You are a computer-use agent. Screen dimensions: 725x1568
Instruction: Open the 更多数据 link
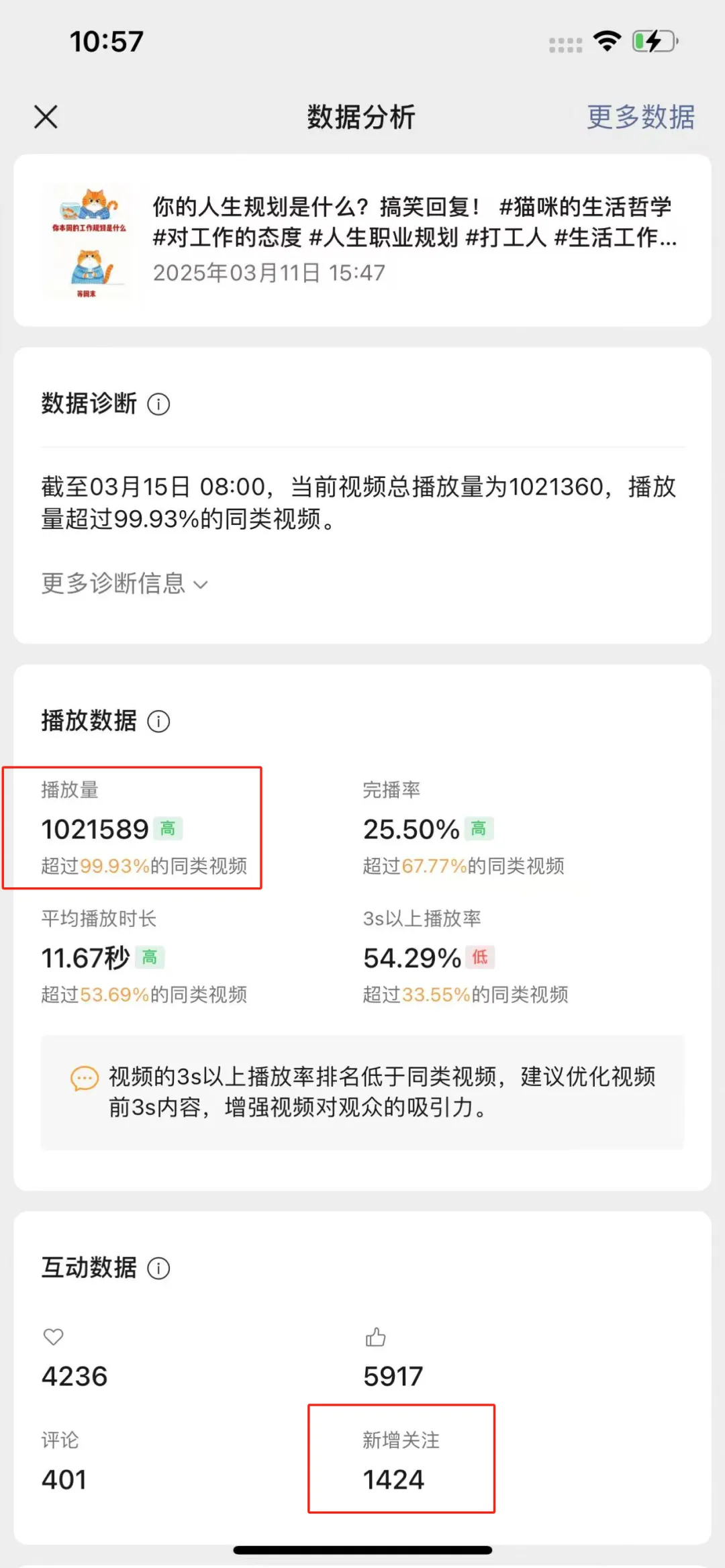(x=640, y=117)
